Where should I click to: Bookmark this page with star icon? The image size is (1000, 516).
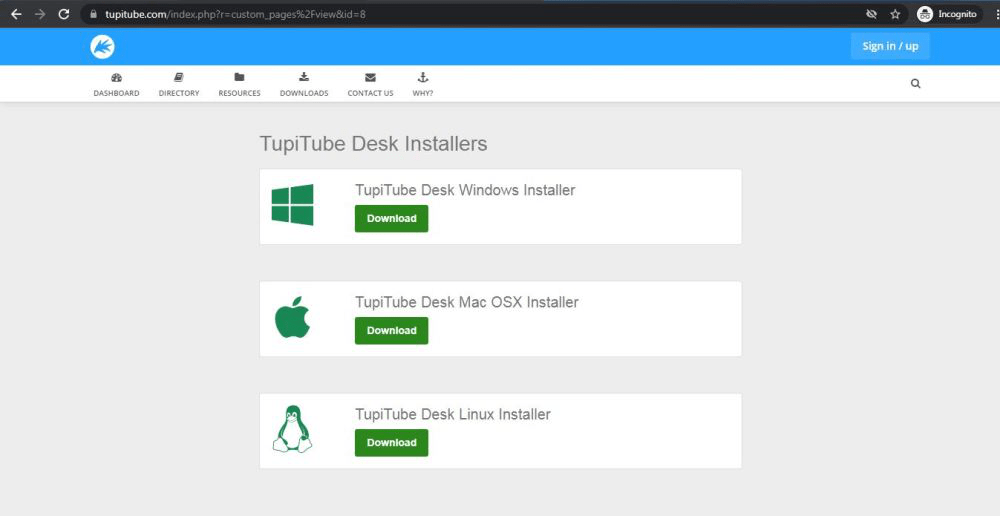895,14
